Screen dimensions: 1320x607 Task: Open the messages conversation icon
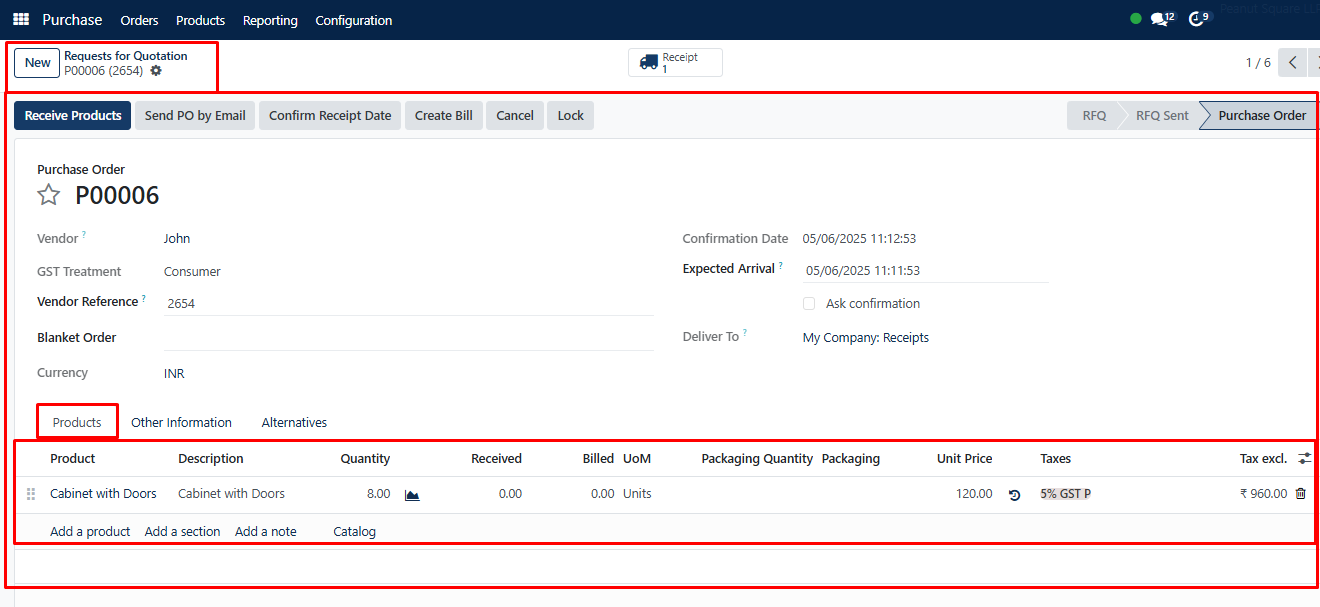1160,19
